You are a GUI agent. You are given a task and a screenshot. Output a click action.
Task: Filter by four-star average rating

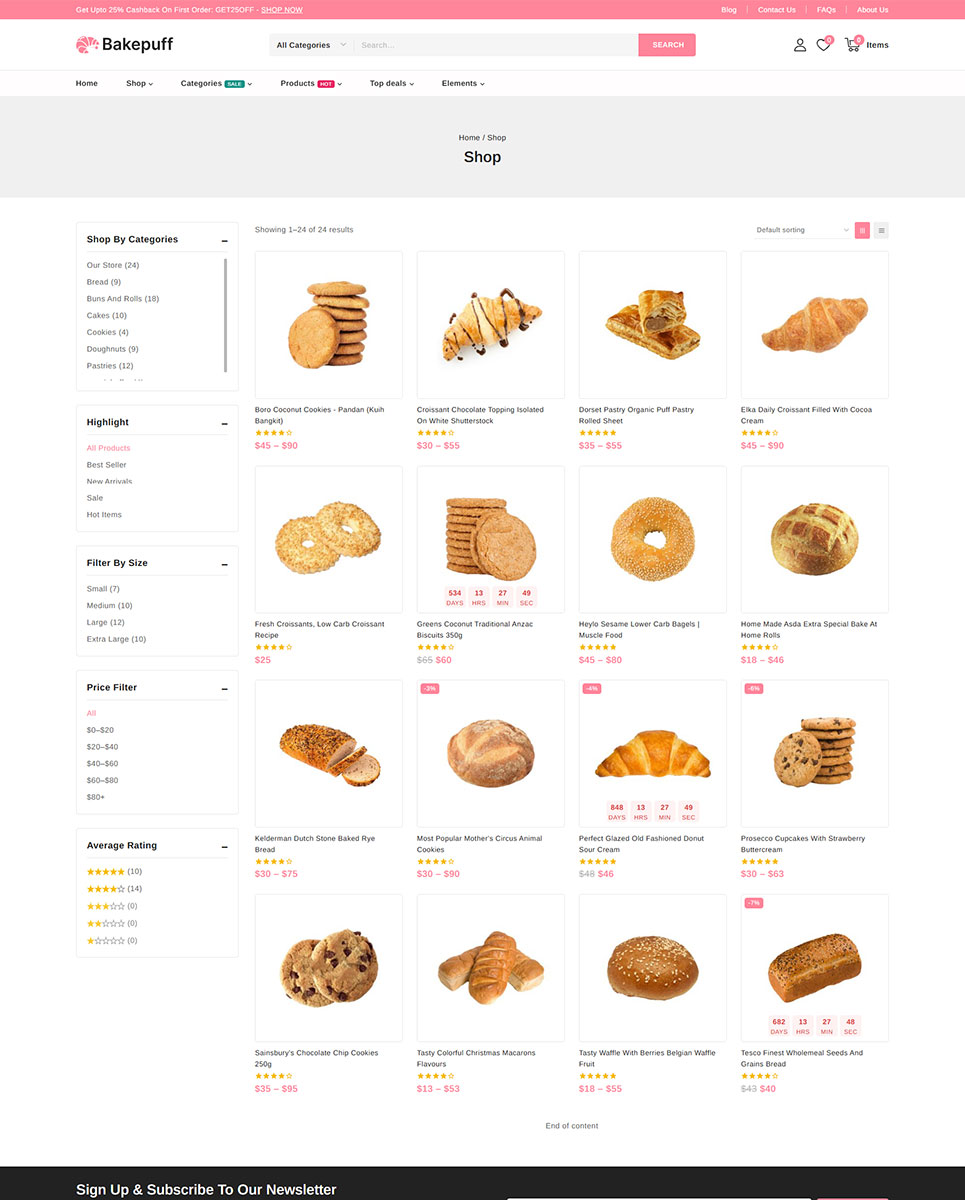pos(106,889)
